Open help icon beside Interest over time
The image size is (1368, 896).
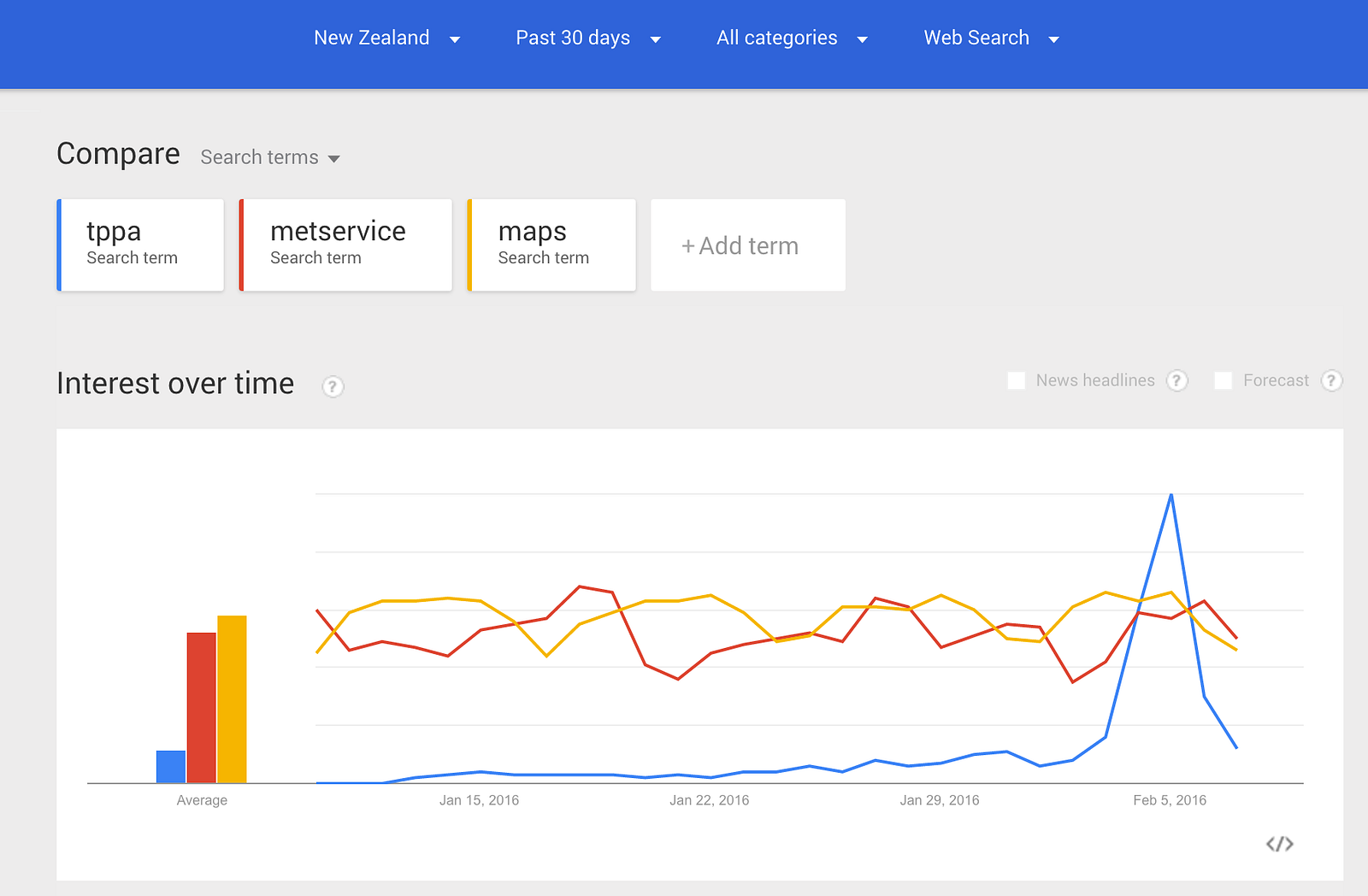coord(333,386)
